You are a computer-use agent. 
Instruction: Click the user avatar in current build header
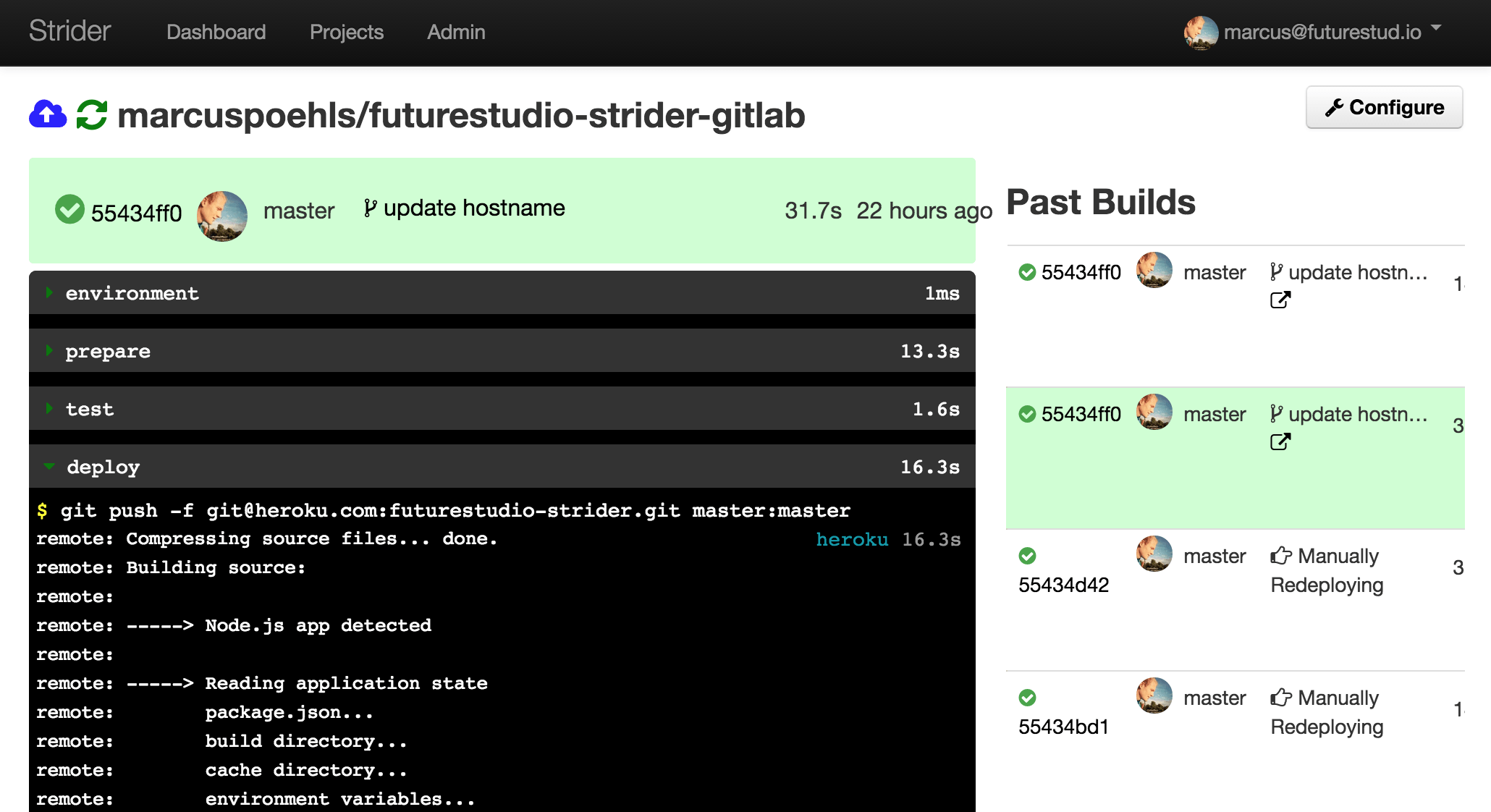[222, 216]
